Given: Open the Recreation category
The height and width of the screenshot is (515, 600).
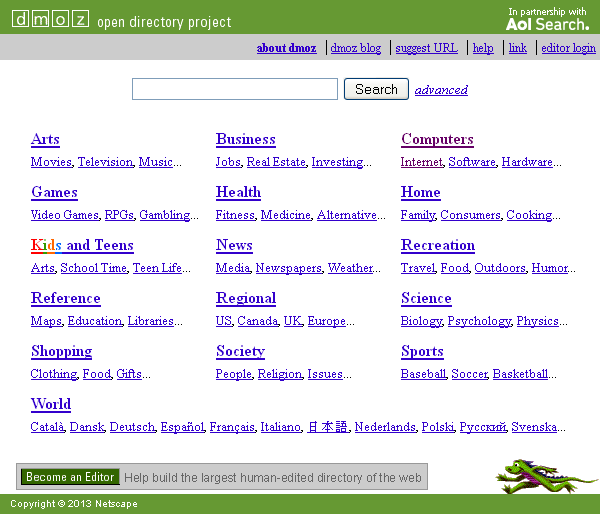Looking at the screenshot, I should [x=438, y=245].
